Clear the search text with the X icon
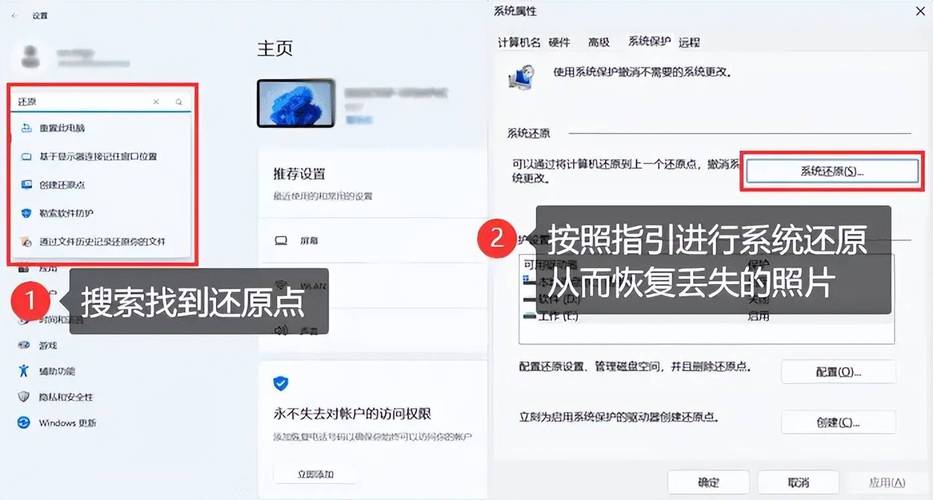This screenshot has width=933, height=500. [x=156, y=102]
